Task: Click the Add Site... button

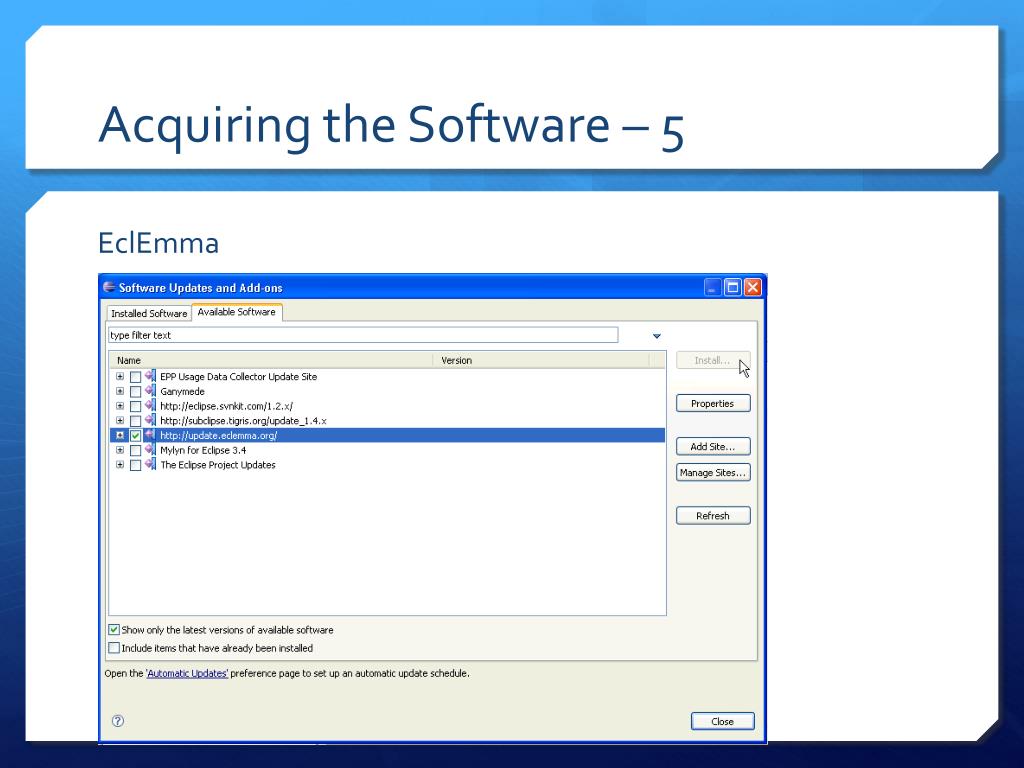Action: pyautogui.click(x=712, y=447)
